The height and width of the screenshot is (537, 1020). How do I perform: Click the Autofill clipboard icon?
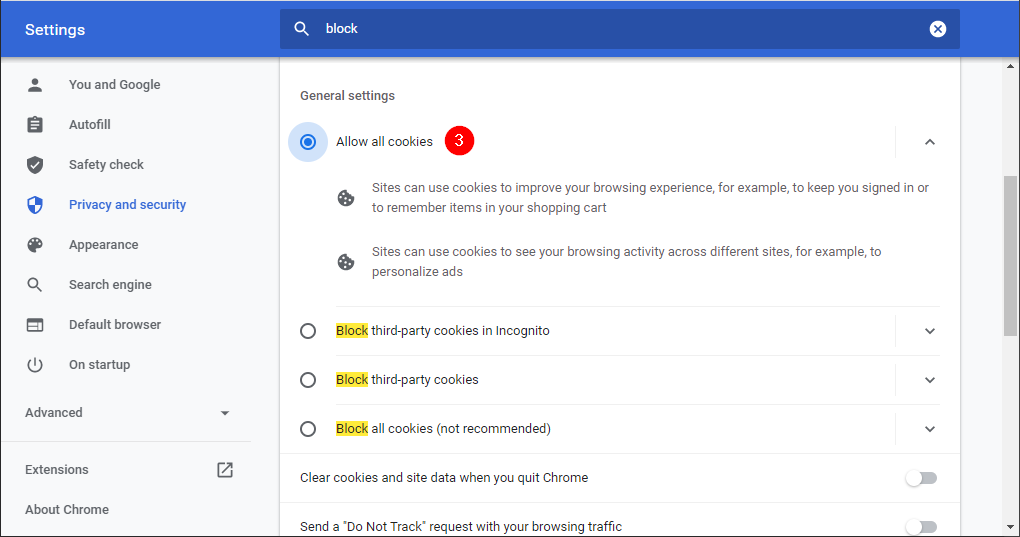tap(35, 125)
